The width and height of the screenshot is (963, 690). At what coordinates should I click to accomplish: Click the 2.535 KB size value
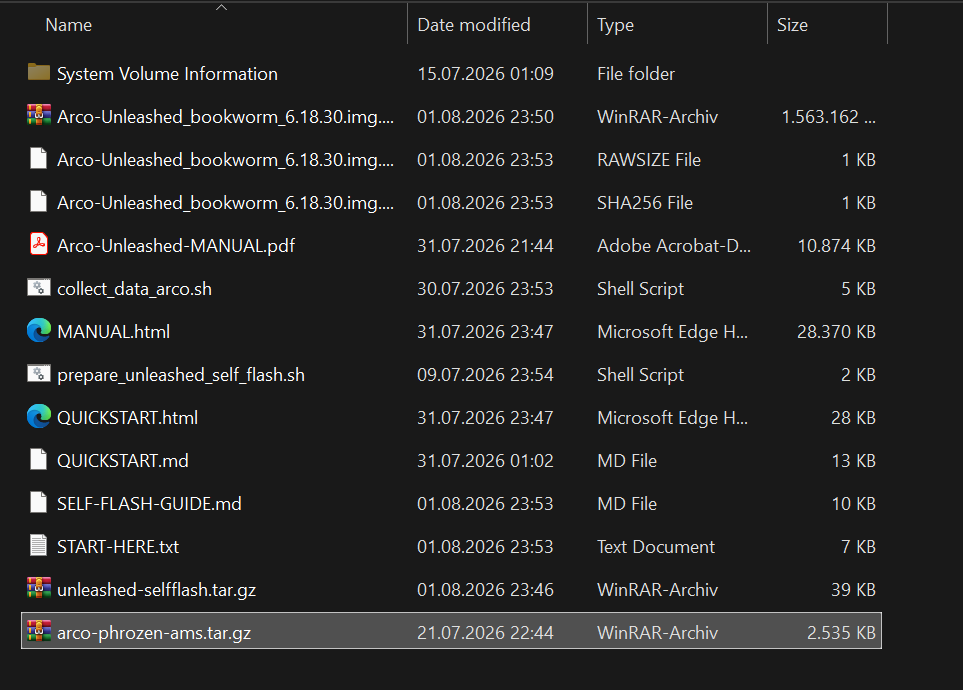coord(841,633)
